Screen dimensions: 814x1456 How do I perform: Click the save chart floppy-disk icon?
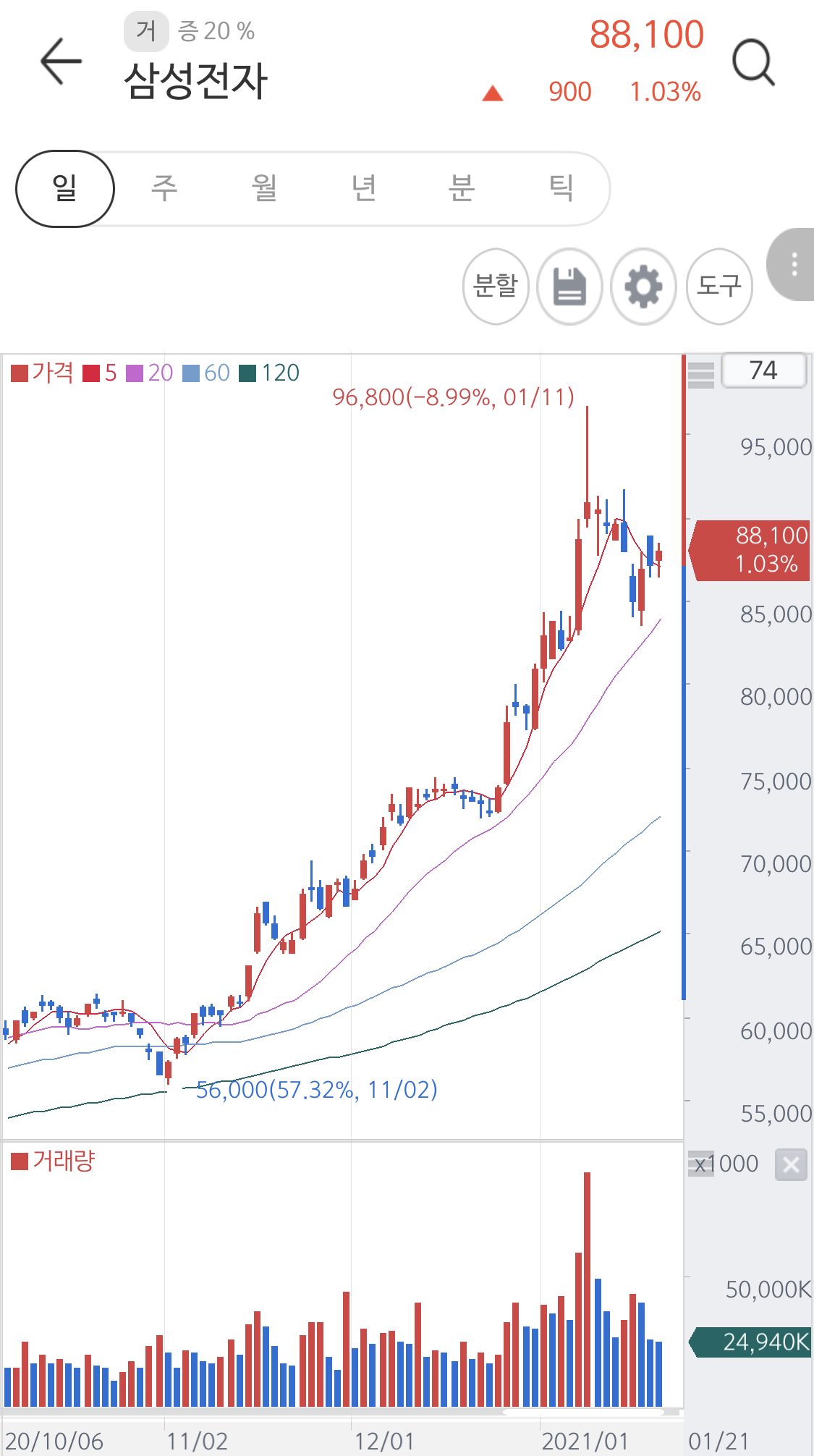pyautogui.click(x=569, y=287)
